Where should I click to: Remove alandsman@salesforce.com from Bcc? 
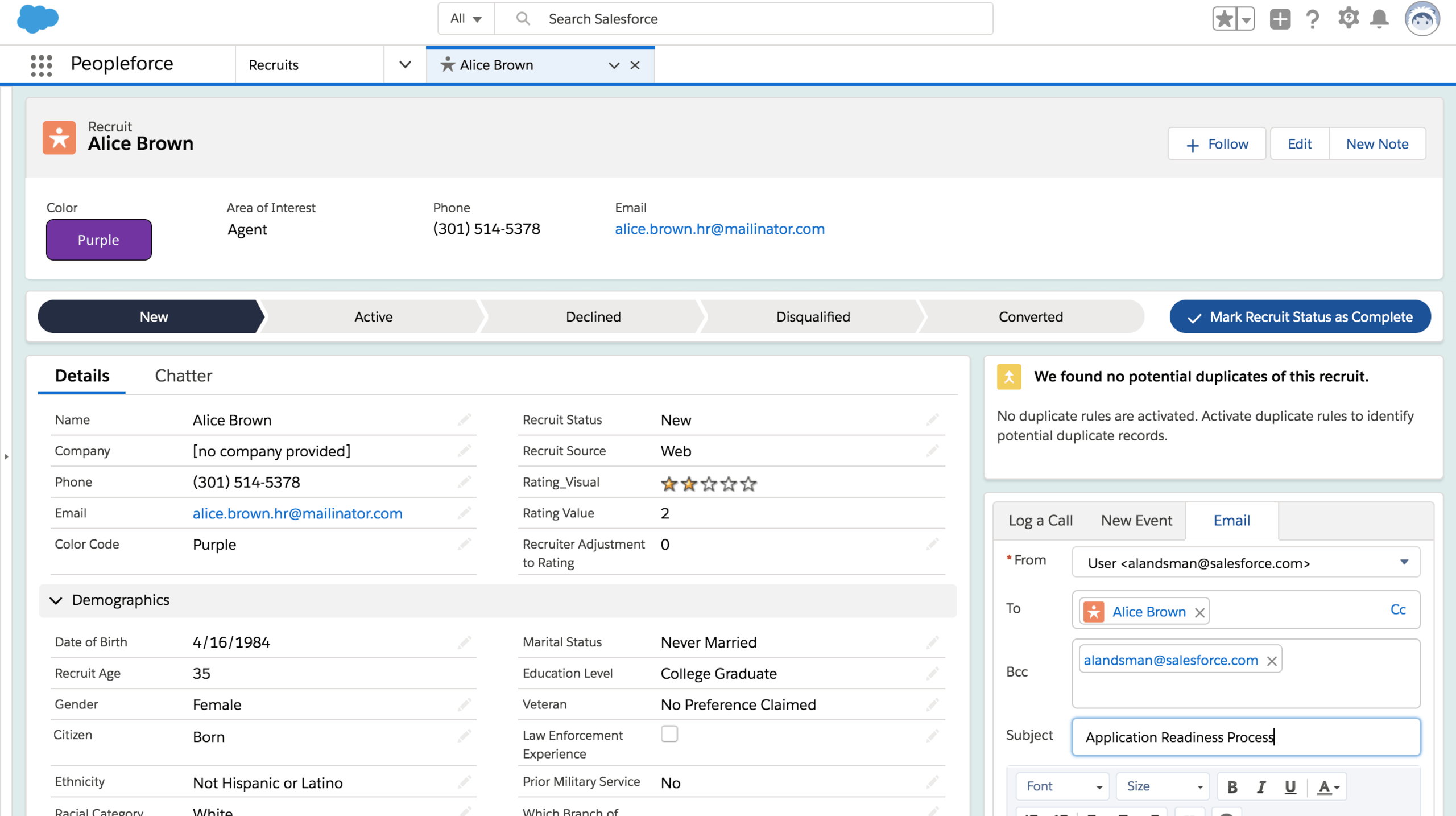click(x=1272, y=661)
